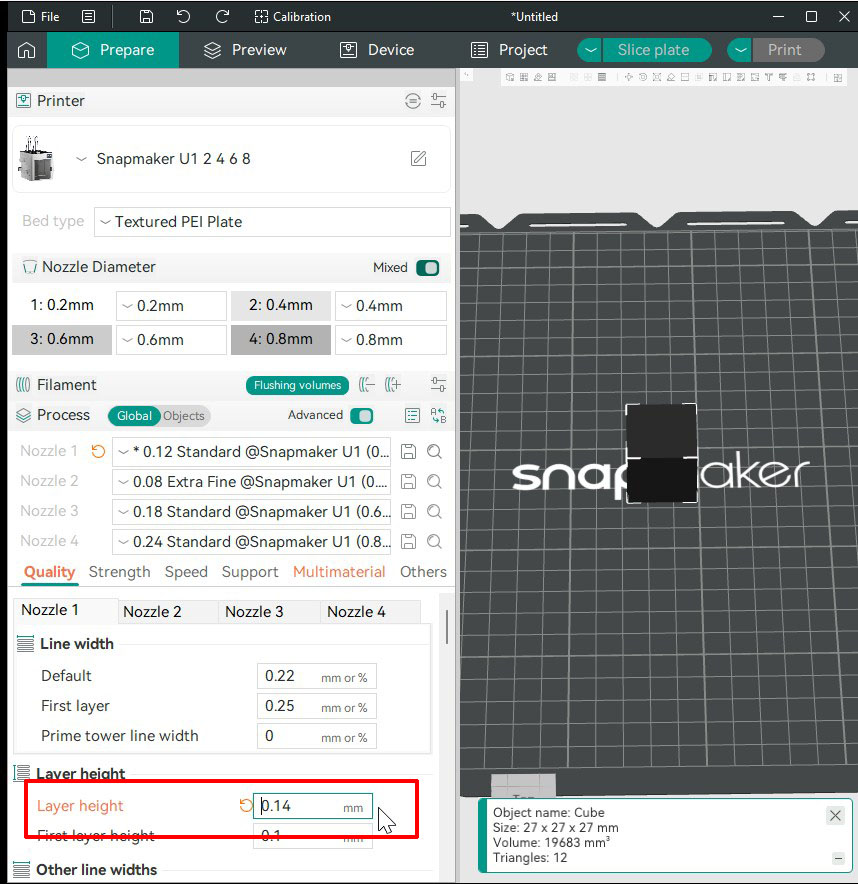Click the printer sync icon in Printer header
The width and height of the screenshot is (858, 884).
(x=413, y=101)
